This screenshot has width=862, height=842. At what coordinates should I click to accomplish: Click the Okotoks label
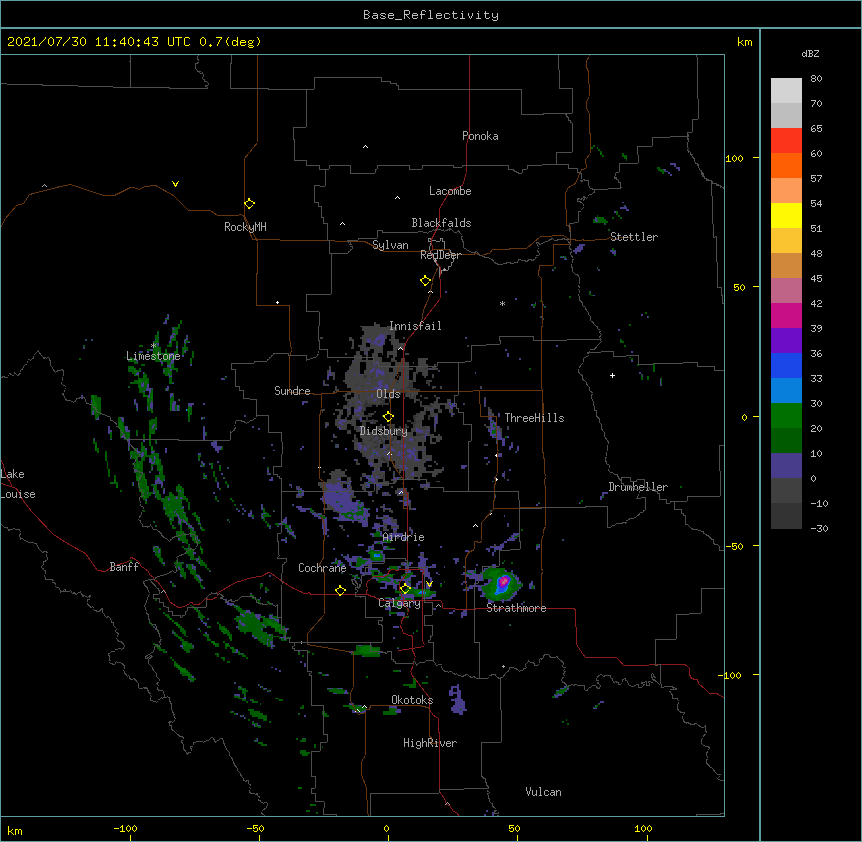click(412, 700)
